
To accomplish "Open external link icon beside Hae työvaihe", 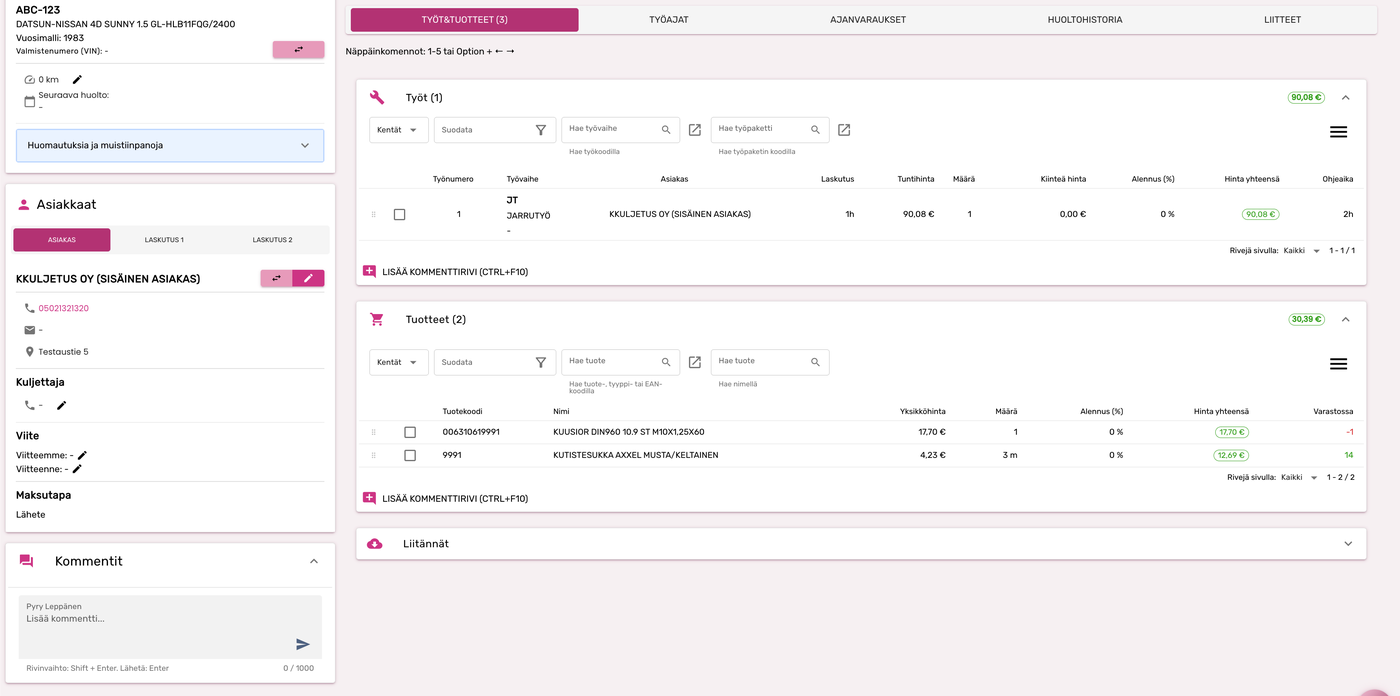I will [x=695, y=130].
